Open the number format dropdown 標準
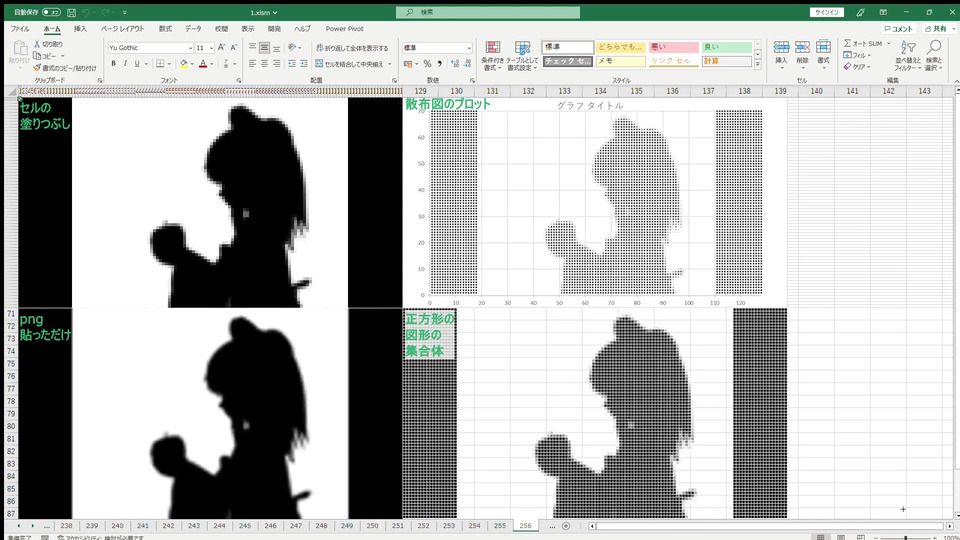This screenshot has width=960, height=540. tap(469, 48)
